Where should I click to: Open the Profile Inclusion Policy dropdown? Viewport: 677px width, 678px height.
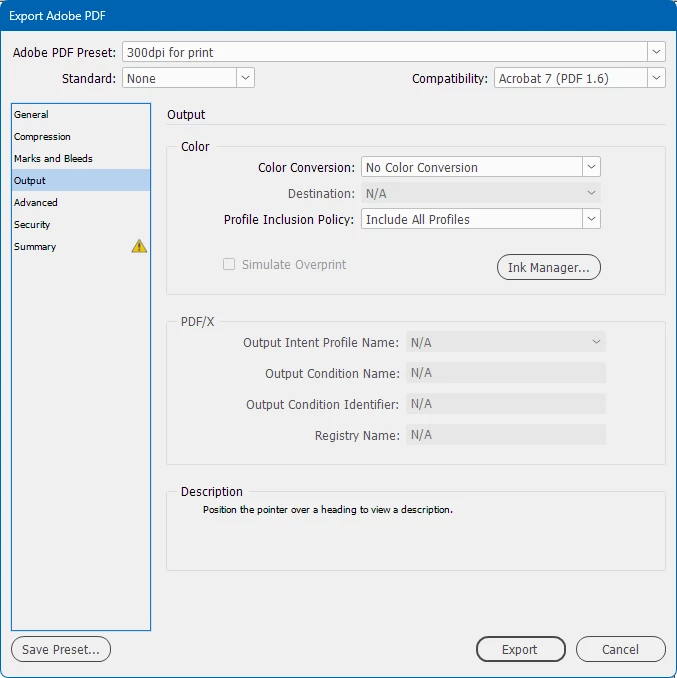pyautogui.click(x=481, y=219)
